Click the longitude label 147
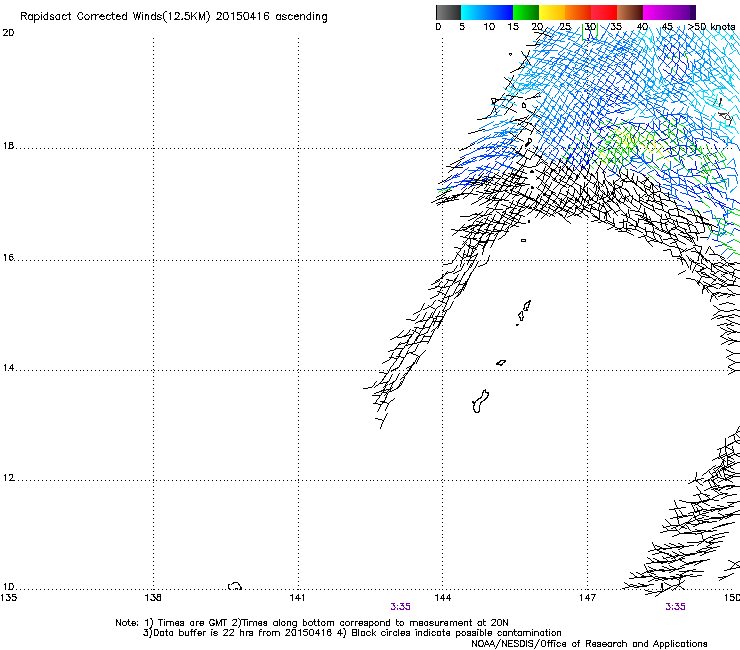 point(587,598)
